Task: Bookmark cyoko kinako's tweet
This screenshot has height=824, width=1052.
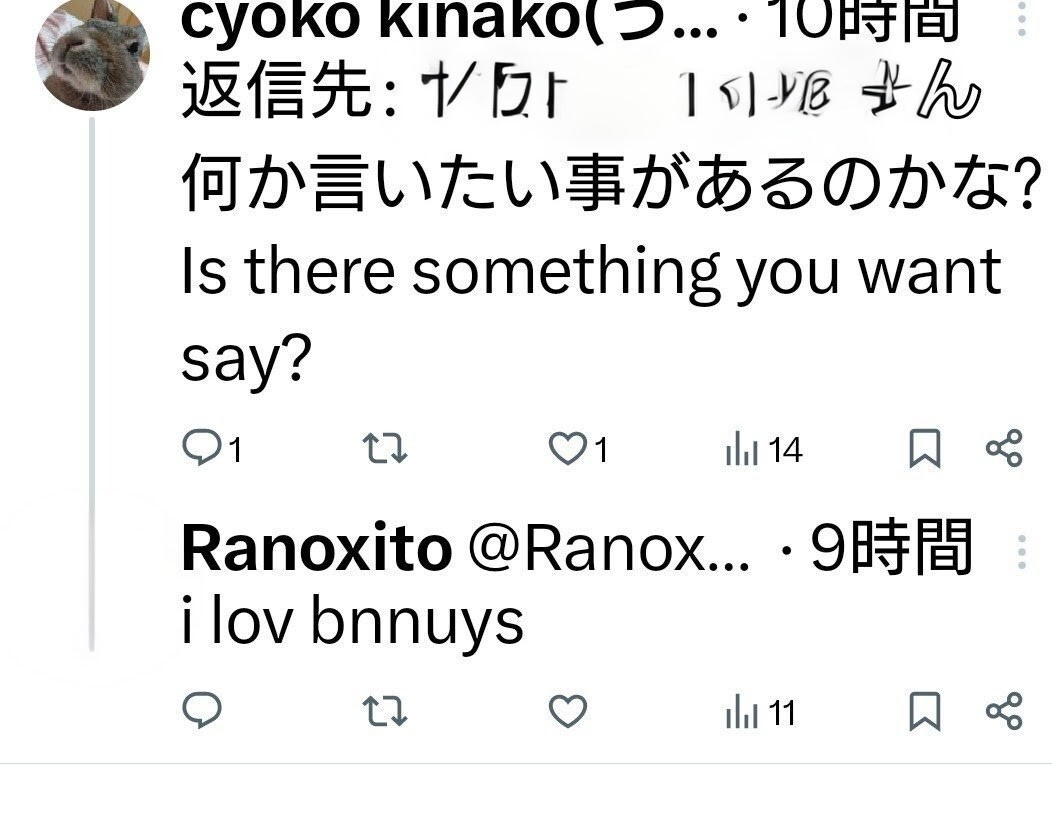Action: pos(924,449)
